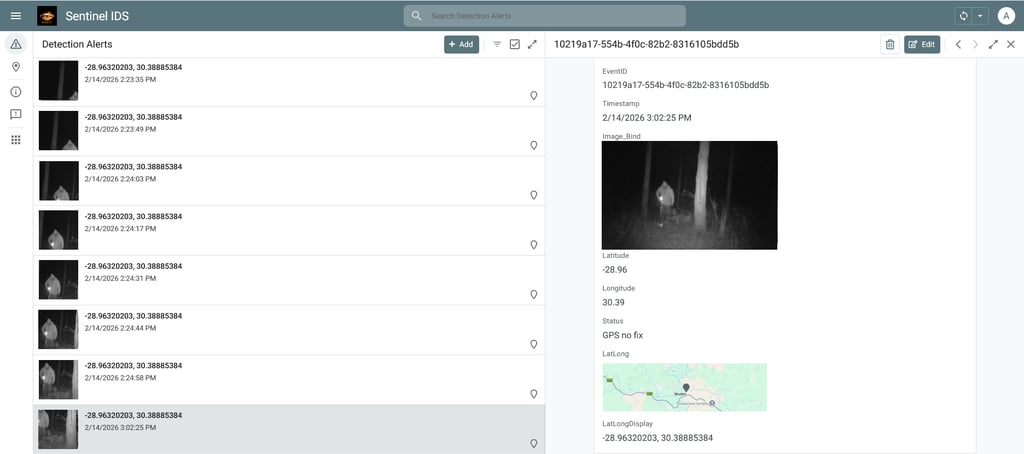This screenshot has height=454, width=1024.
Task: Open the Detection Alerts warning sidebar icon
Action: coord(16,44)
